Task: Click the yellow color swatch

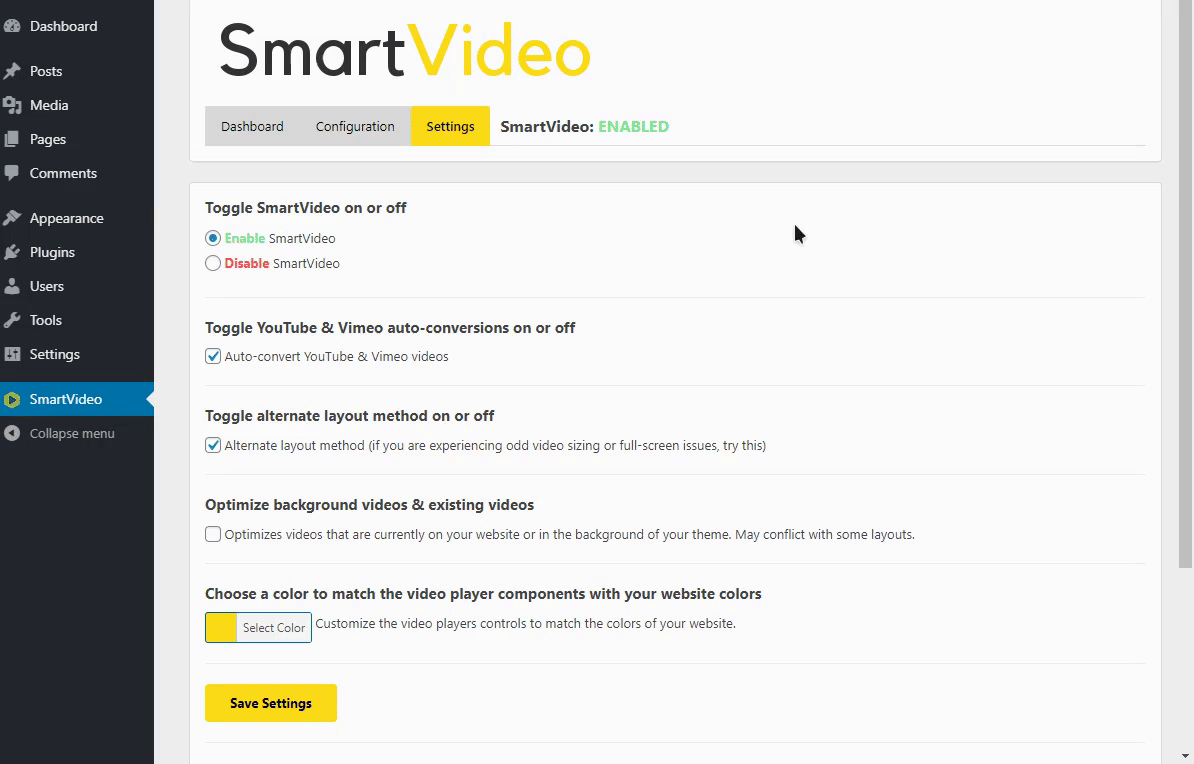Action: 222,628
